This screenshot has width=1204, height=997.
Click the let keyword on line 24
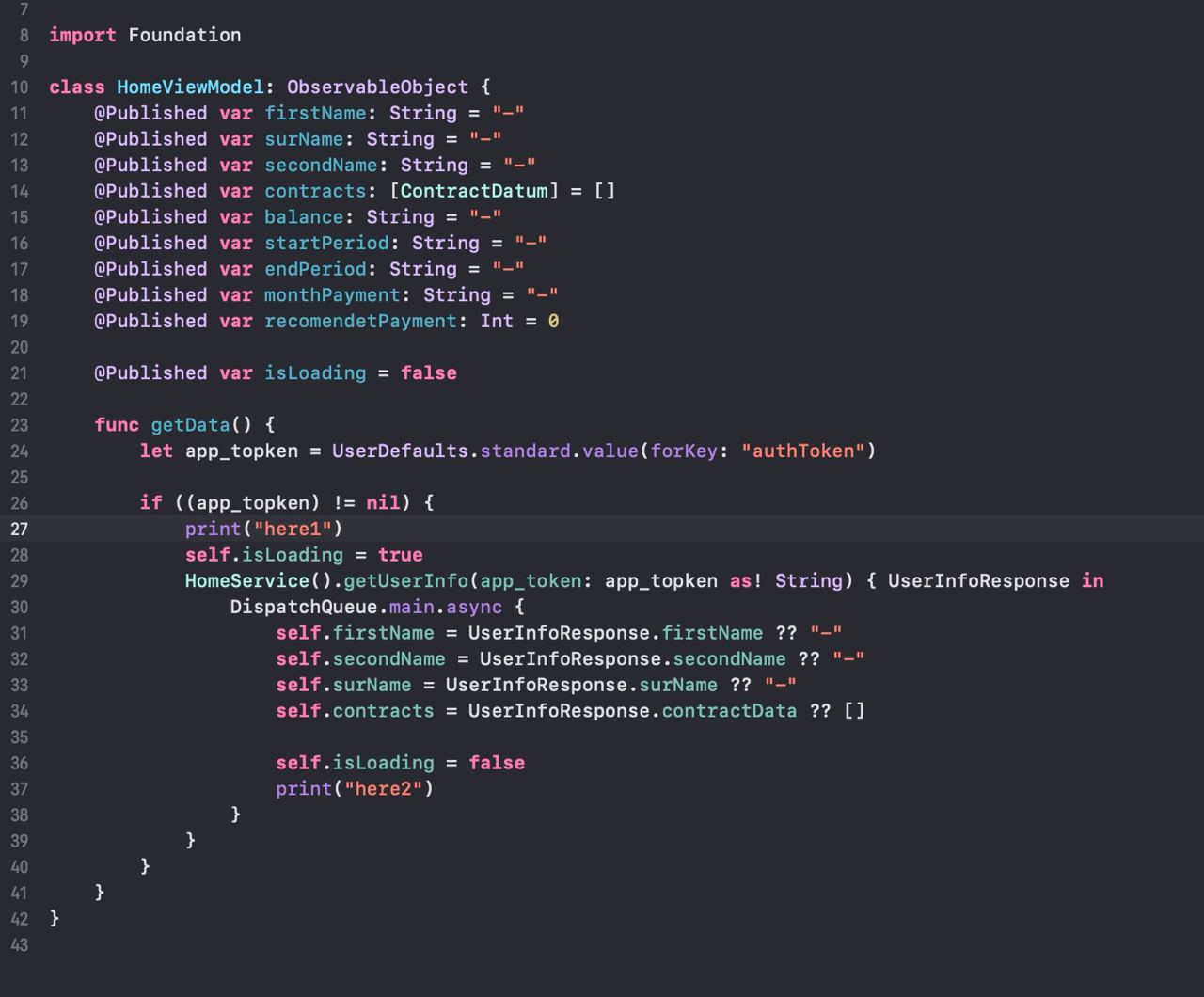click(156, 451)
